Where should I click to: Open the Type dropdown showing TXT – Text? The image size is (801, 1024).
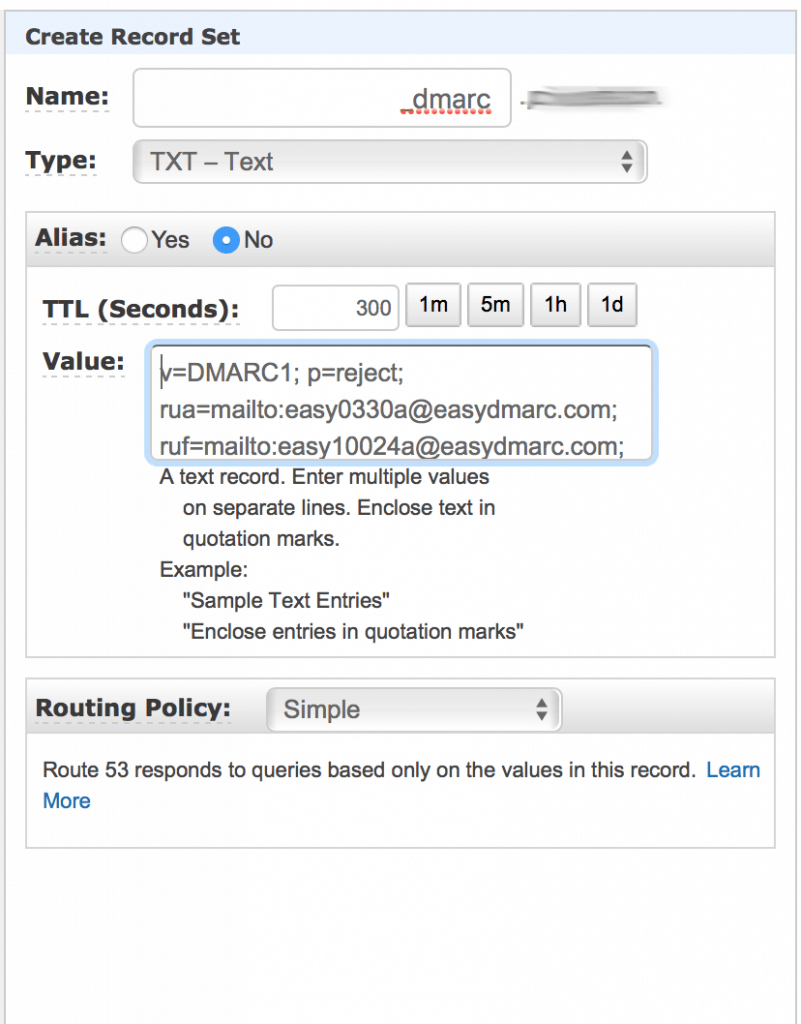click(x=390, y=161)
